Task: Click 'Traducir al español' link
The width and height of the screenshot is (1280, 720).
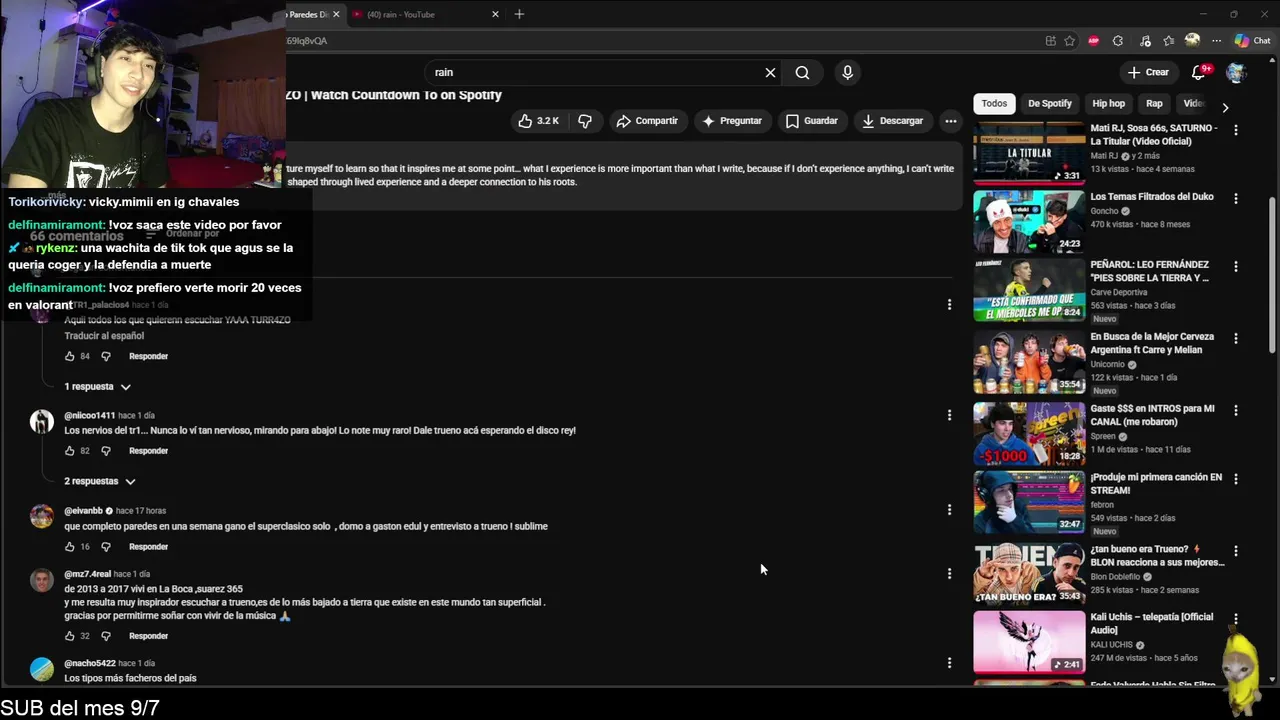Action: click(104, 336)
